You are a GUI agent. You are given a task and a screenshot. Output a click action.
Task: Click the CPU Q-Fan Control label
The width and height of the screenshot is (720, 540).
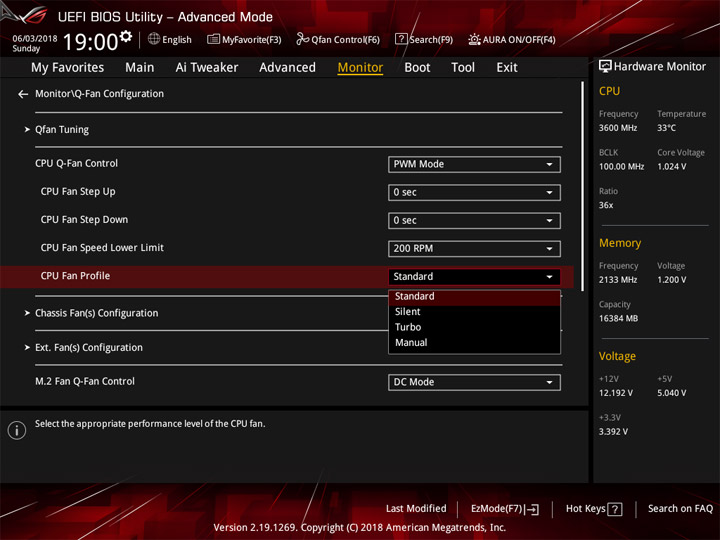tap(76, 163)
